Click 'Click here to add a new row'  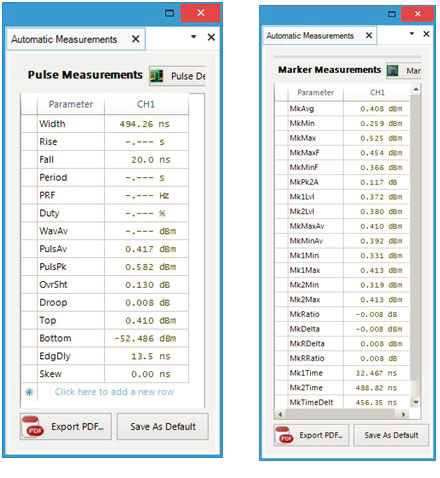coord(114,392)
